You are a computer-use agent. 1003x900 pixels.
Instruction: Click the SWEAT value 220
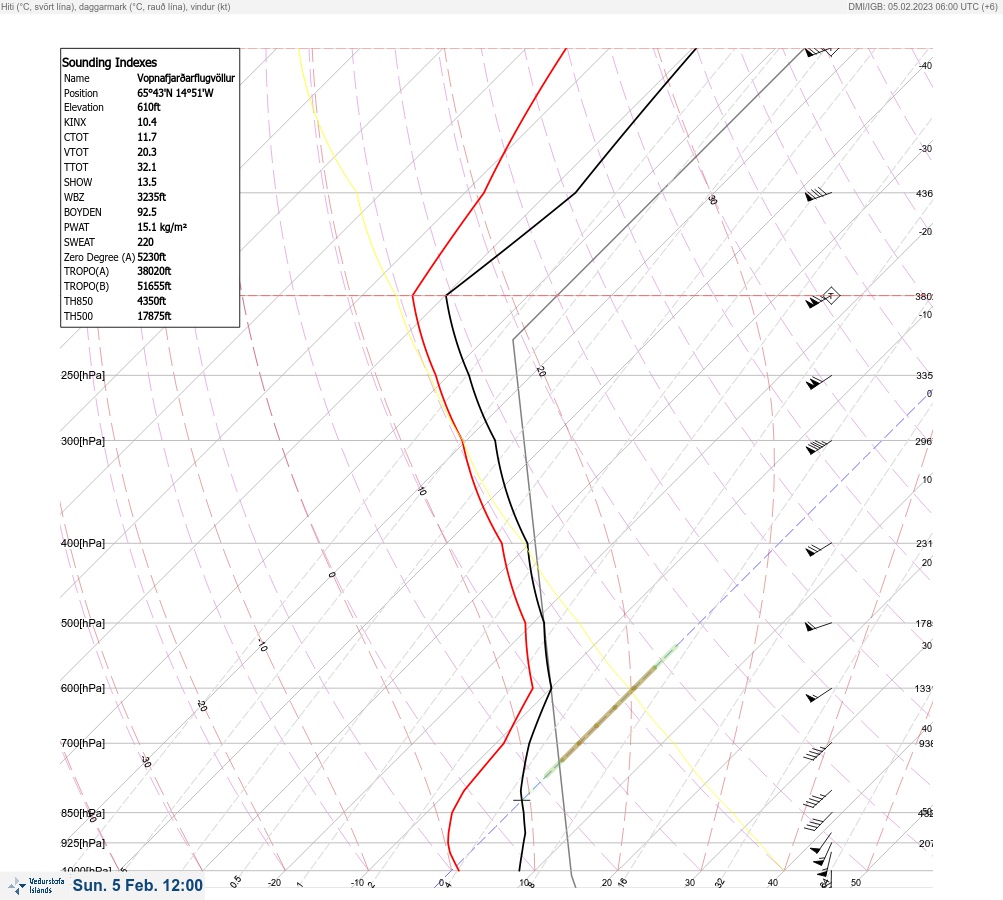coord(145,242)
